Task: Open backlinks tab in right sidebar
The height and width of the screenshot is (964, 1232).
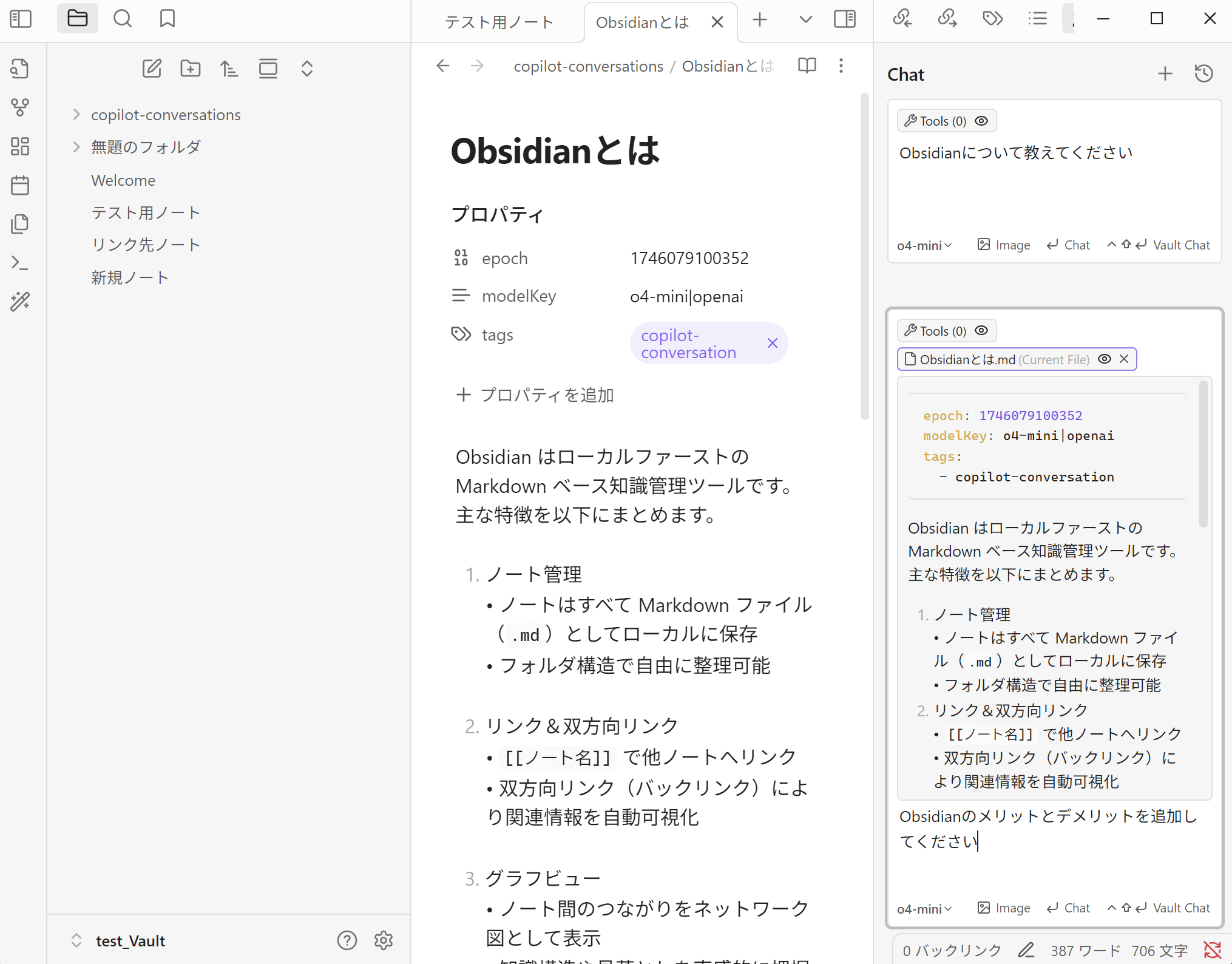Action: click(x=902, y=19)
